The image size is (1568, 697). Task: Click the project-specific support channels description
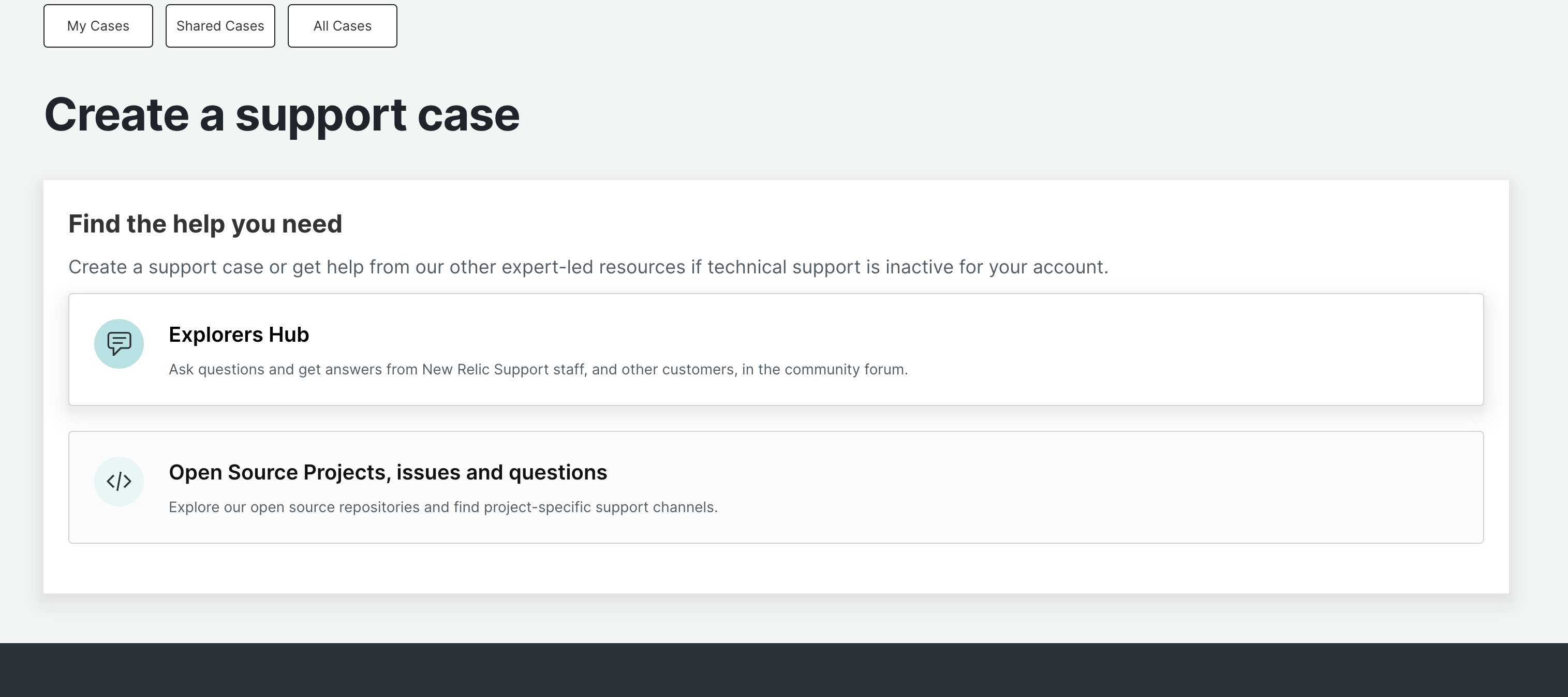pos(443,506)
